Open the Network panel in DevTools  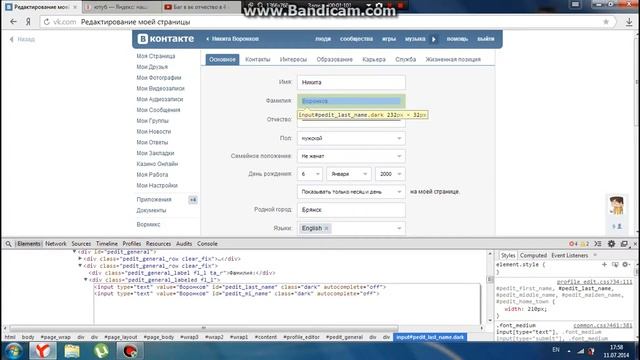[56, 244]
